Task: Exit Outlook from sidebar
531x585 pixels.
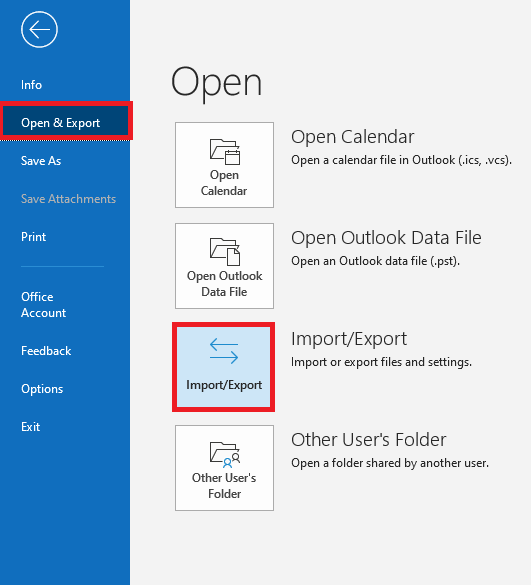Action: coord(31,427)
